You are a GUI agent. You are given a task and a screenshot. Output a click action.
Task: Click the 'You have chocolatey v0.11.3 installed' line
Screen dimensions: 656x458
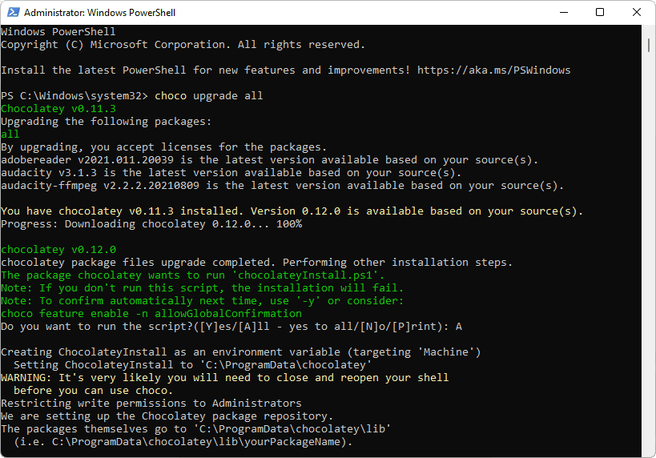tap(292, 211)
